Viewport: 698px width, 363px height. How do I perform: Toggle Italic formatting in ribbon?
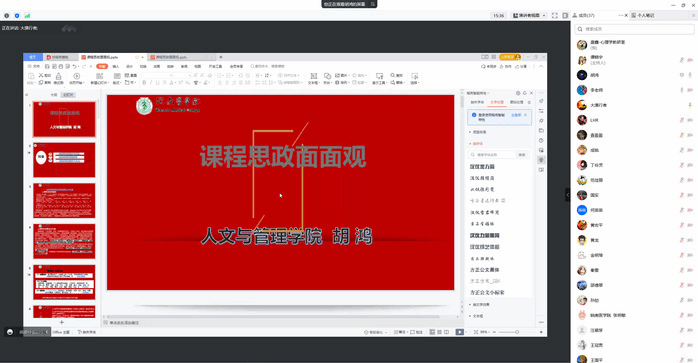point(151,83)
